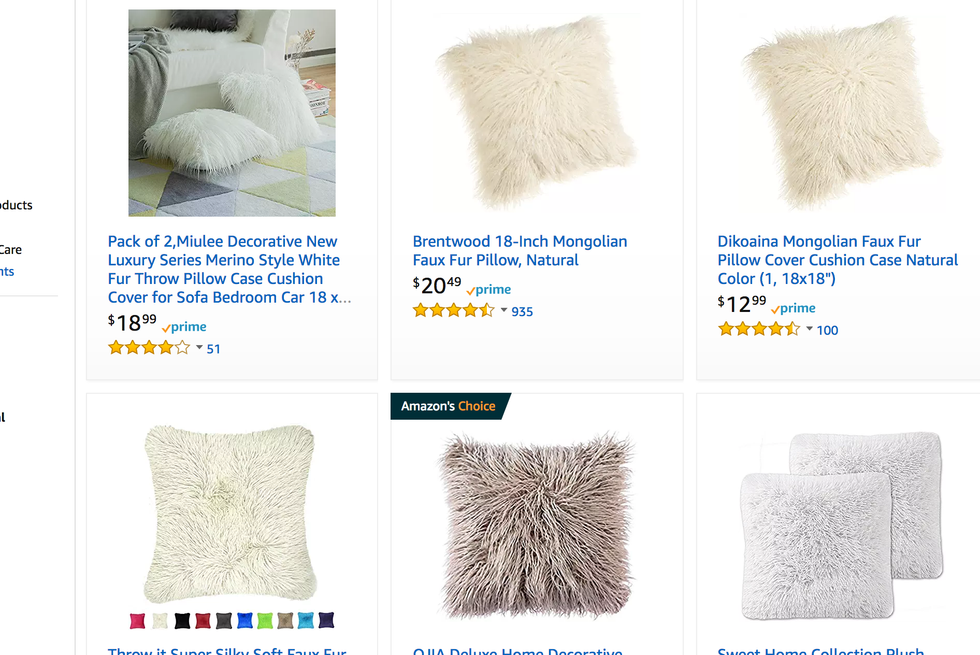Open the 935 reviews count link
The width and height of the screenshot is (980, 655).
522,311
